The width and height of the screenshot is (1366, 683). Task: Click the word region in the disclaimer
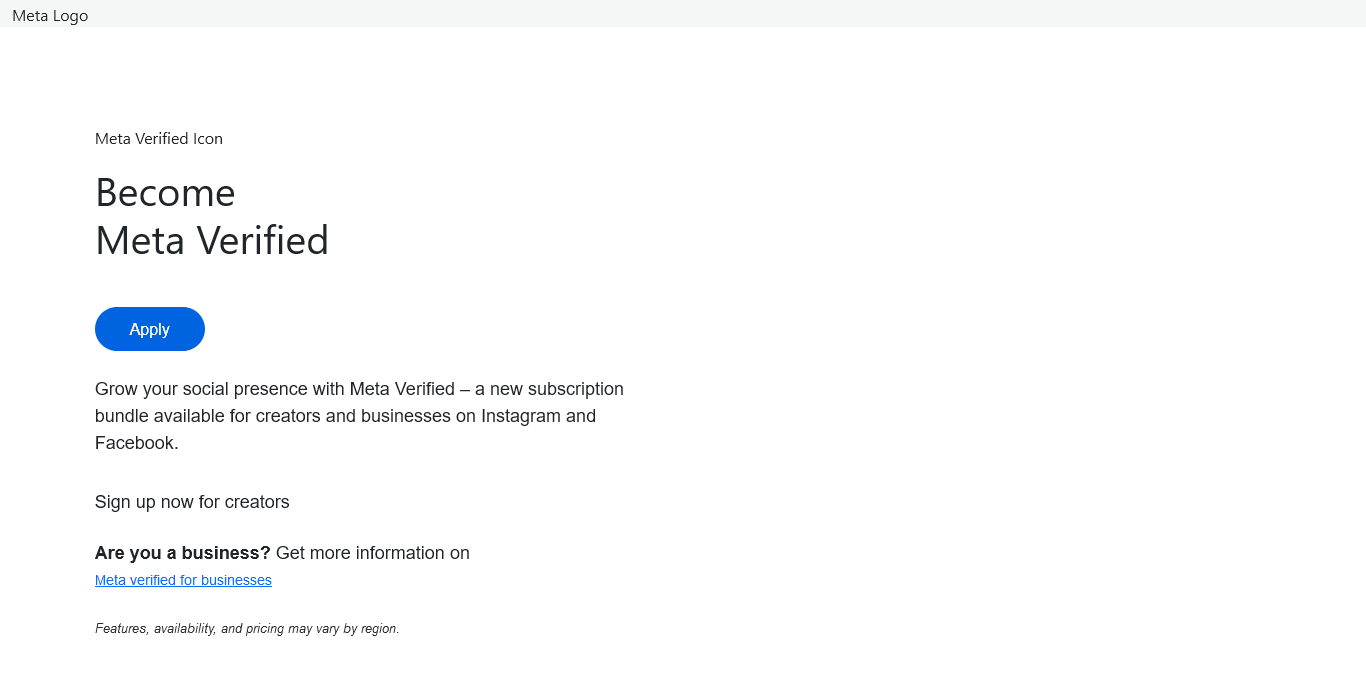tap(380, 629)
